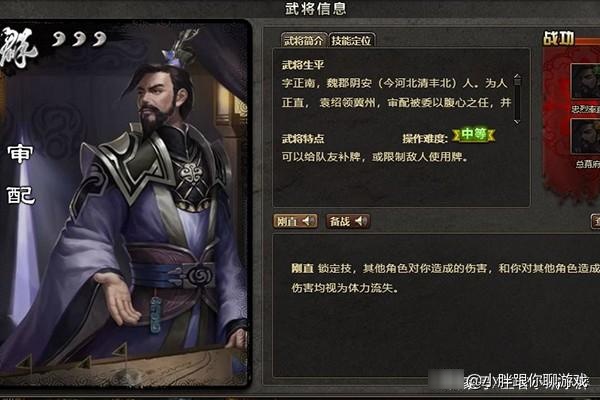Viewport: 600px width, 400px height.
Task: Click the 审配 character portrait card
Action: coord(125,204)
